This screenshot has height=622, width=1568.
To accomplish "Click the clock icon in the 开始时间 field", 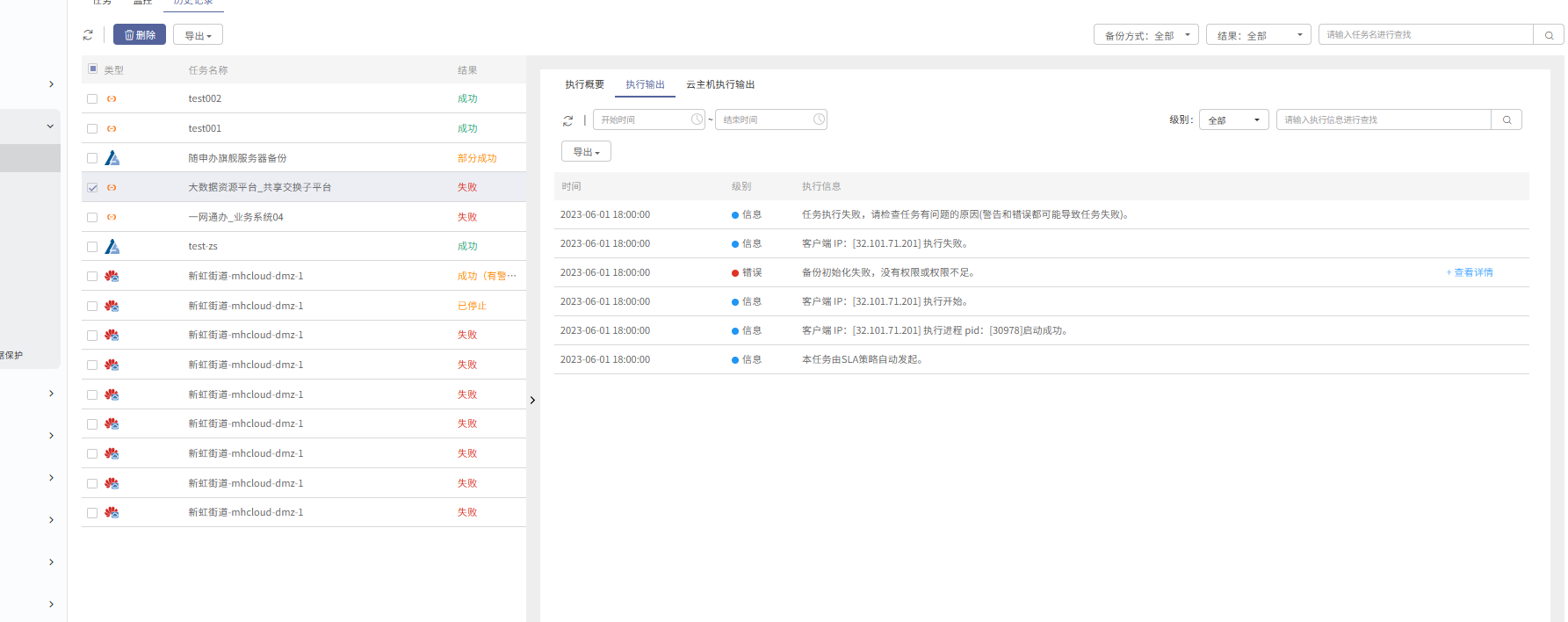I will point(697,119).
